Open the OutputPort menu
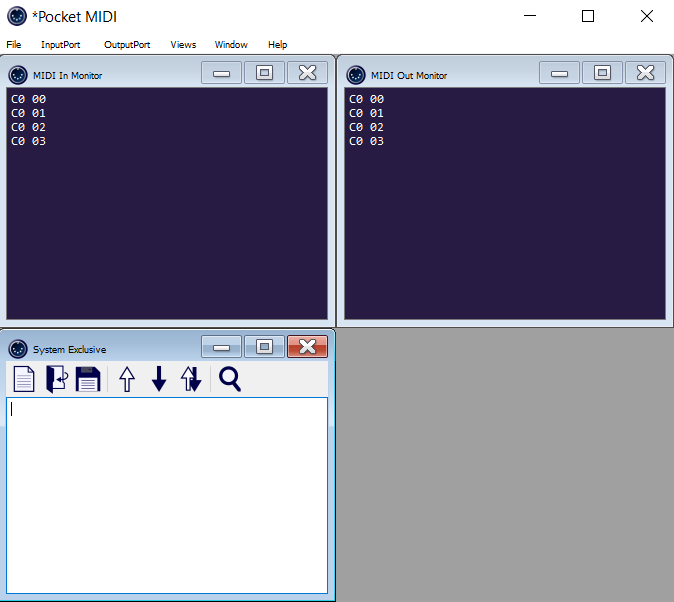 click(127, 45)
